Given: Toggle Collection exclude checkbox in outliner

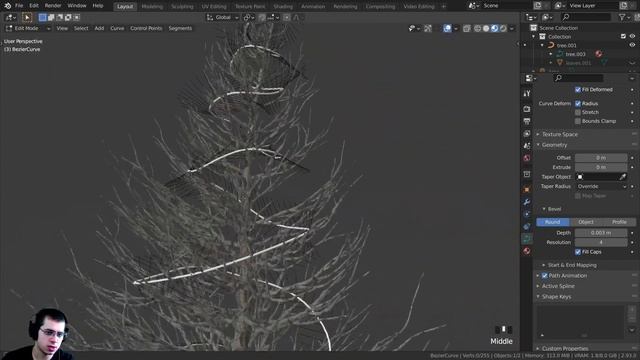Looking at the screenshot, I should [x=623, y=36].
